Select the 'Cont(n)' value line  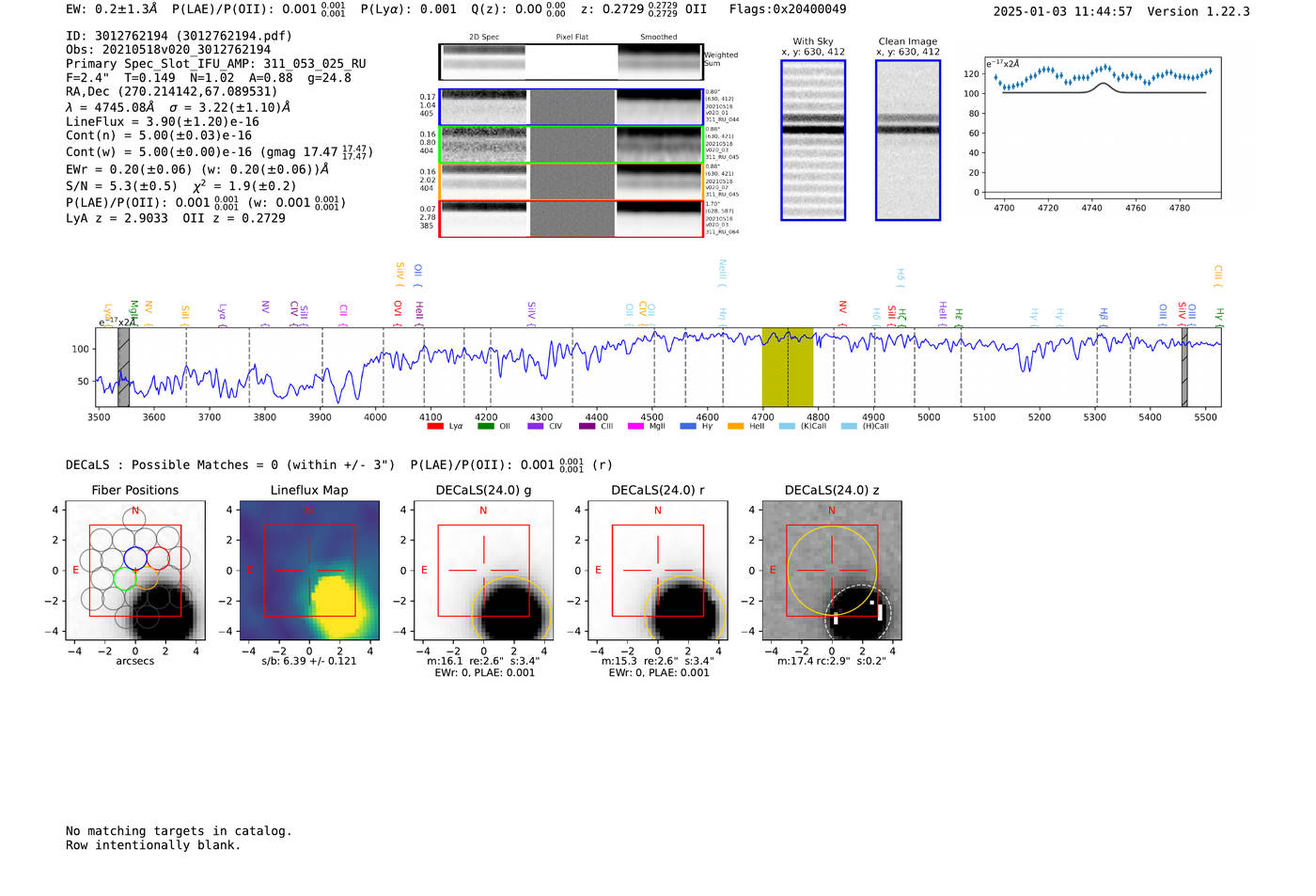159,136
